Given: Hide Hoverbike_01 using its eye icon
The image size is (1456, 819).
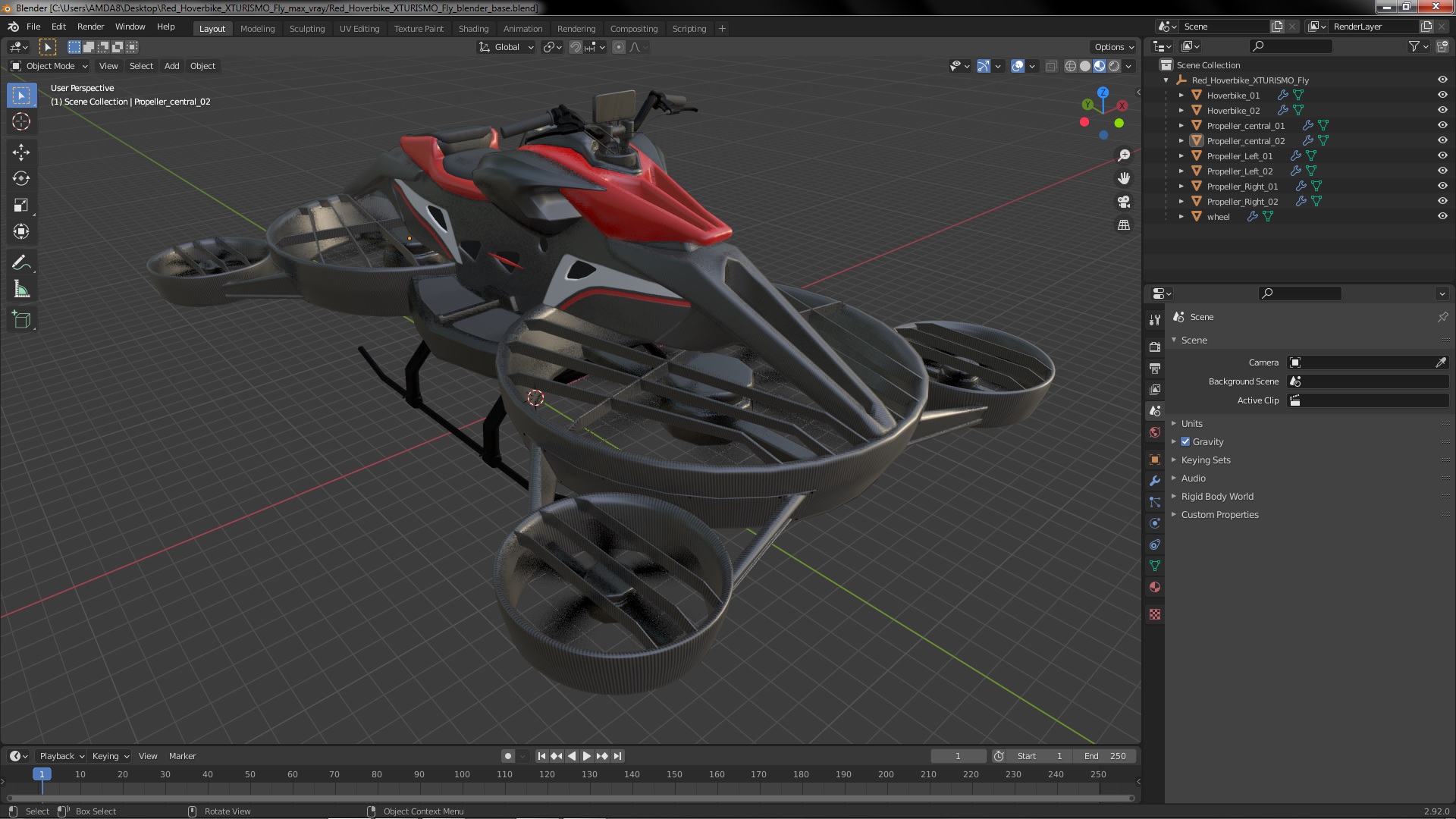Looking at the screenshot, I should [1442, 95].
